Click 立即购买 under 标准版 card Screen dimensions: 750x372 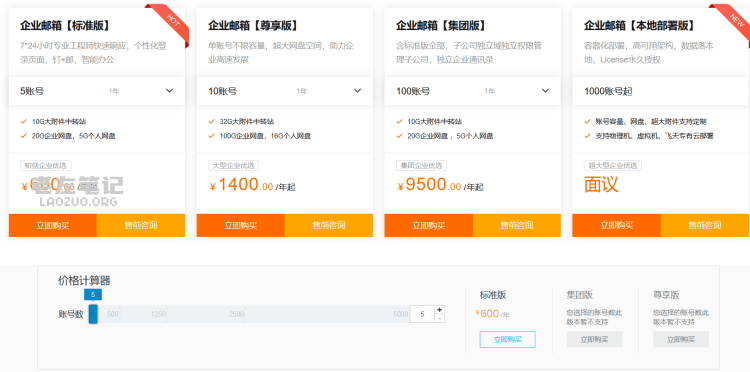click(53, 225)
